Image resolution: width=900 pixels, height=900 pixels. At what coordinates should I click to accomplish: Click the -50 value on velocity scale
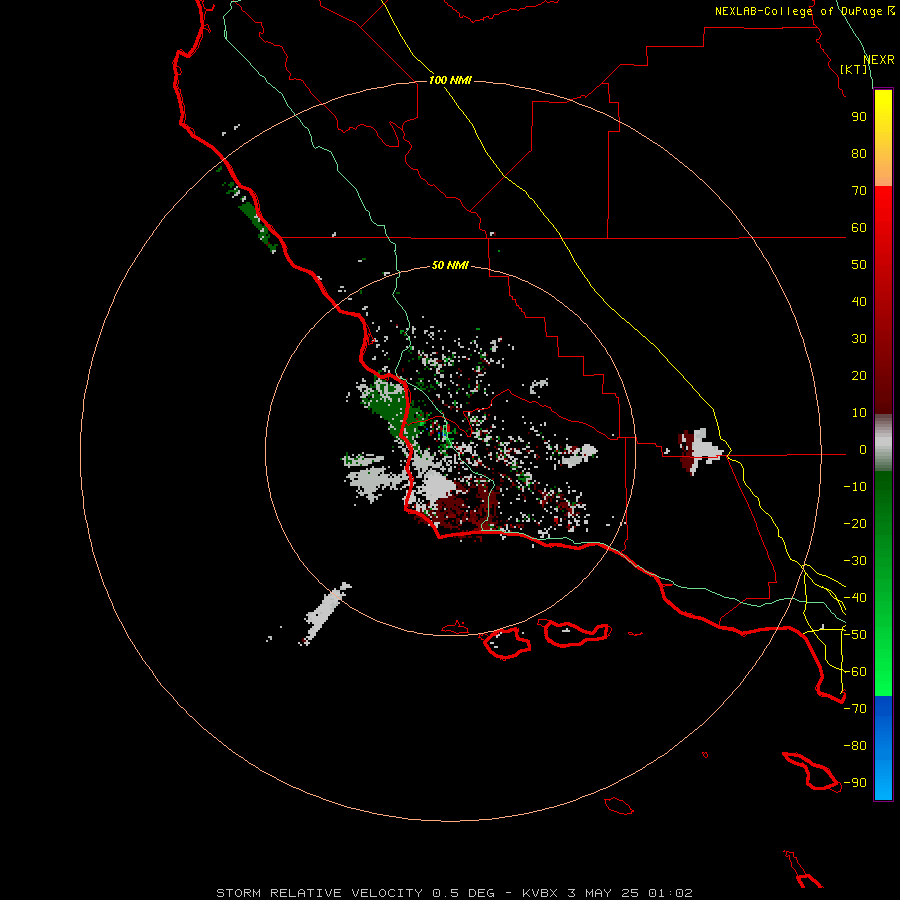pyautogui.click(x=855, y=635)
